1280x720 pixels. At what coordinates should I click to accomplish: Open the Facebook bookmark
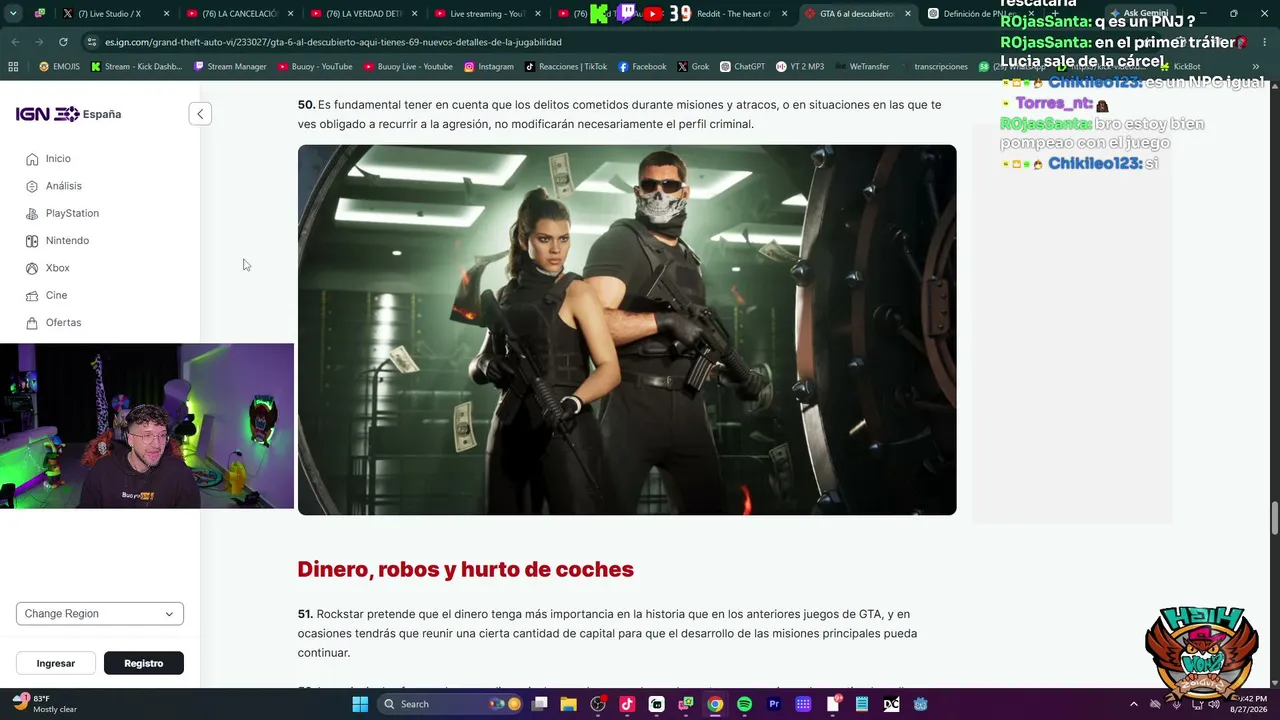pyautogui.click(x=642, y=67)
